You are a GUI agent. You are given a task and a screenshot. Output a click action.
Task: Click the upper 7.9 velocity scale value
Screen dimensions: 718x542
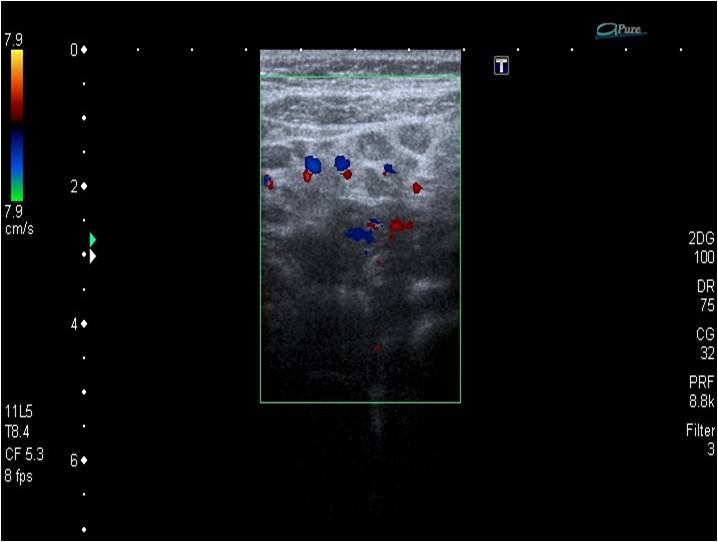click(15, 41)
